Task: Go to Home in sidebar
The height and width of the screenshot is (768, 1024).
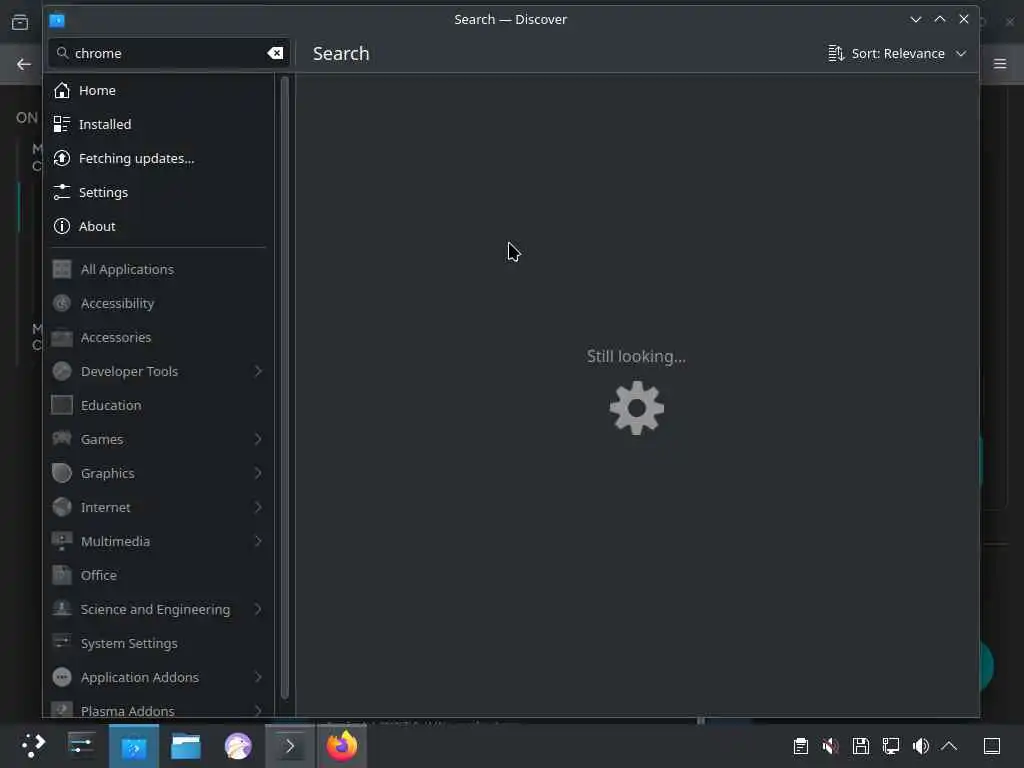Action: pos(159,90)
